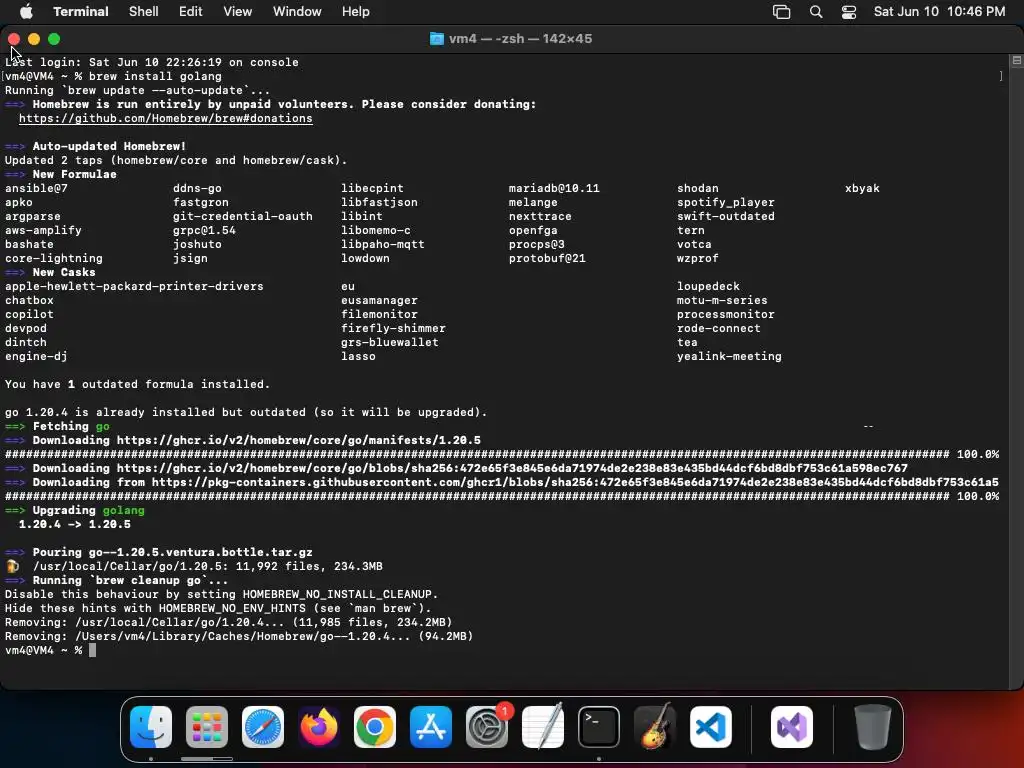The height and width of the screenshot is (768, 1024).
Task: Click the 'mariadb@10.11' formula name
Action: 554,188
